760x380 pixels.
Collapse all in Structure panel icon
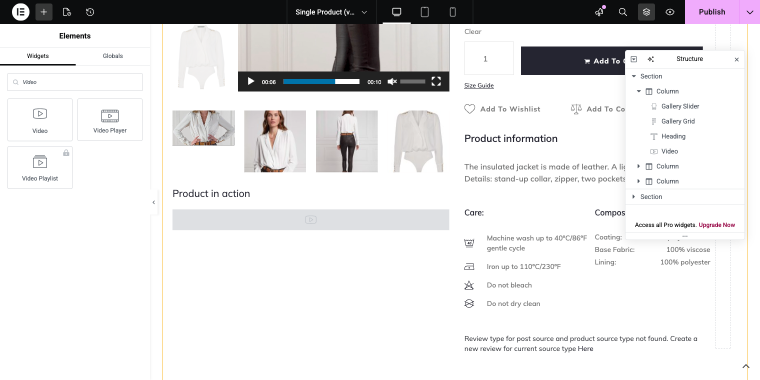[633, 59]
